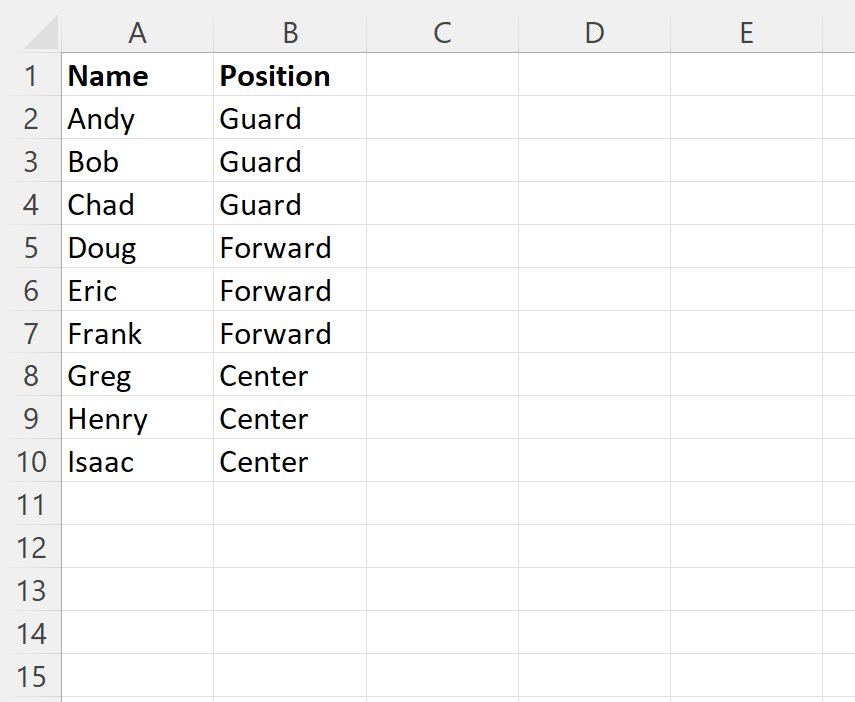Select the cell containing Isaac
Viewport: 855px width, 702px height.
click(138, 462)
